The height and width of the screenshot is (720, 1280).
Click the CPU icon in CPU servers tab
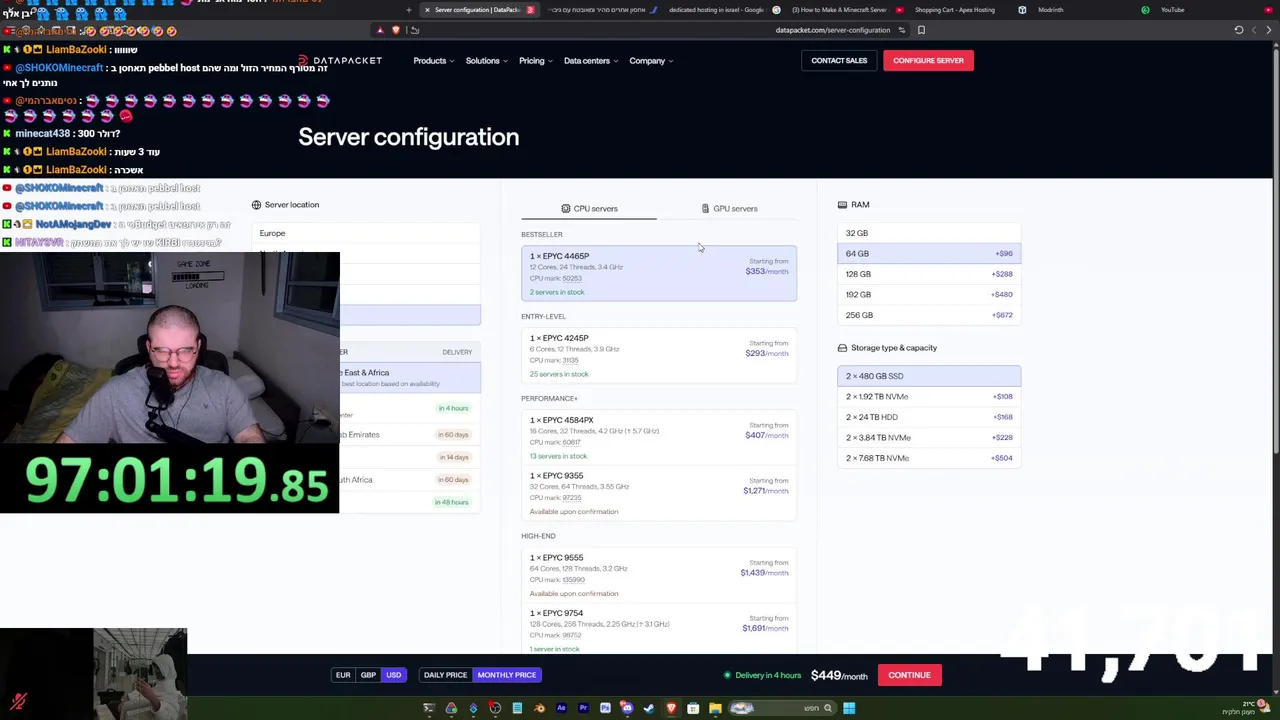pyautogui.click(x=565, y=209)
